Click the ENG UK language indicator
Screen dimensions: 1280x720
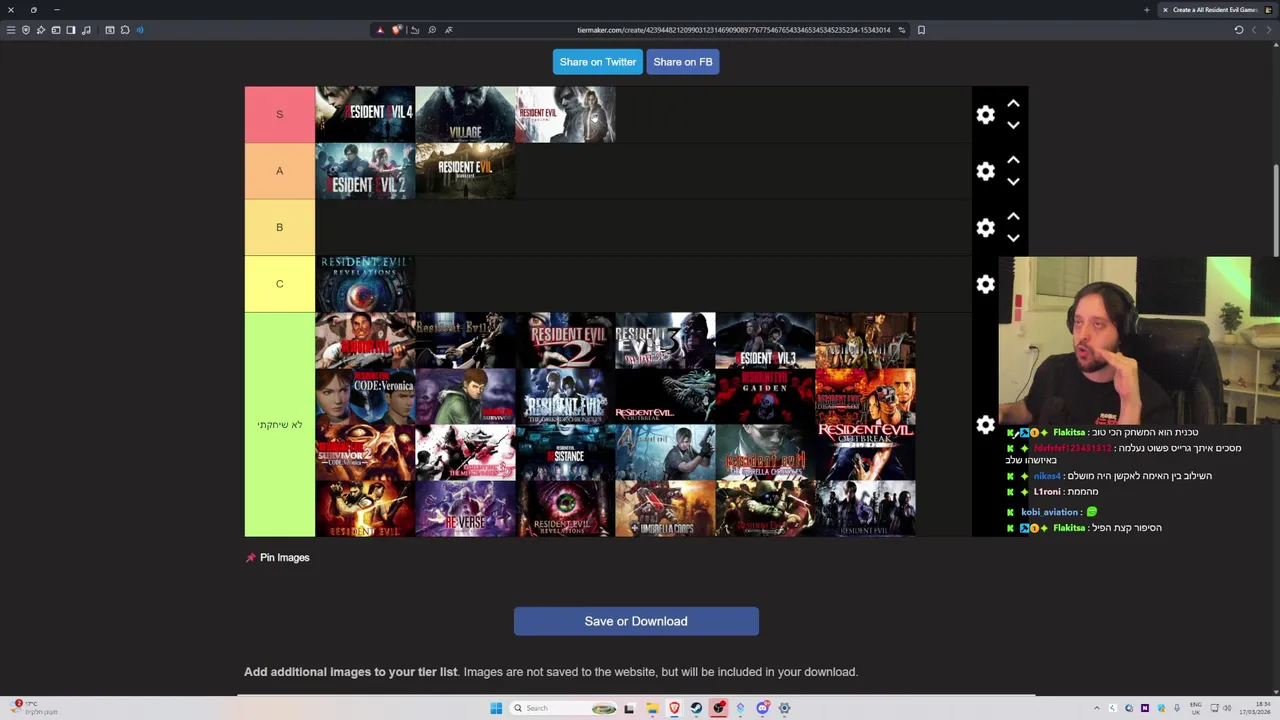[1196, 708]
